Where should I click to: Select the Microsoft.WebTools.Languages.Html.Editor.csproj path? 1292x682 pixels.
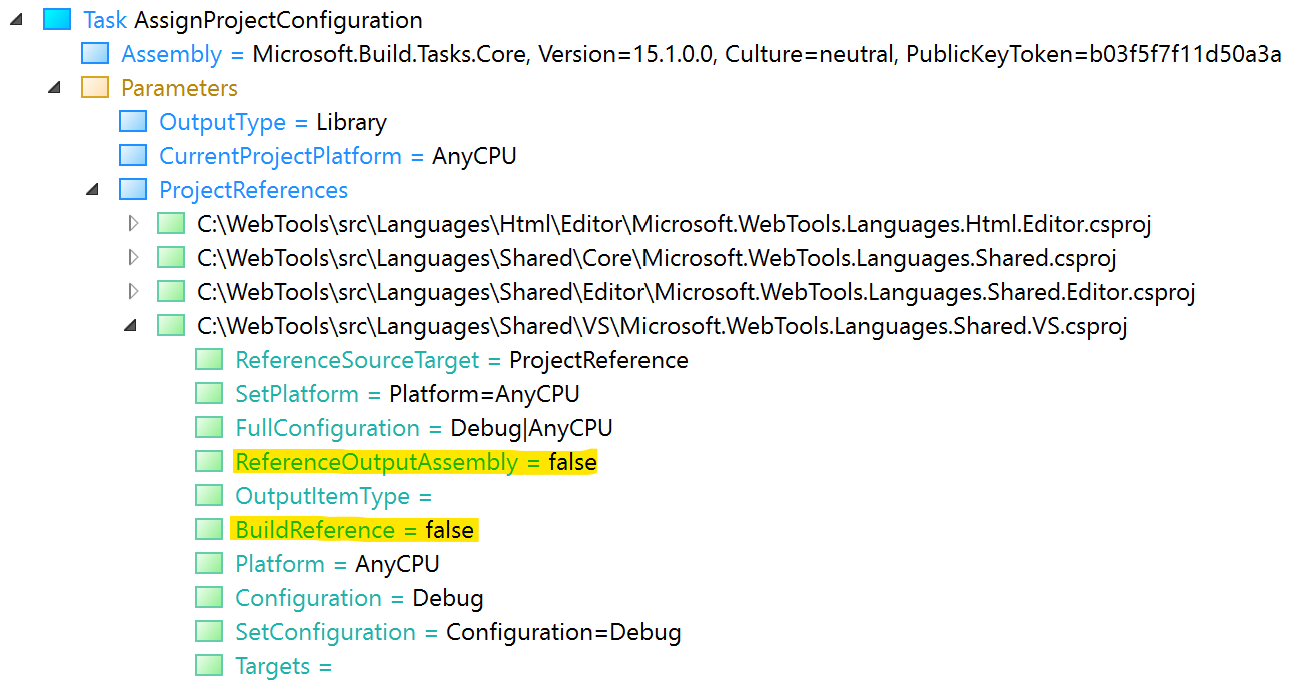coord(674,224)
